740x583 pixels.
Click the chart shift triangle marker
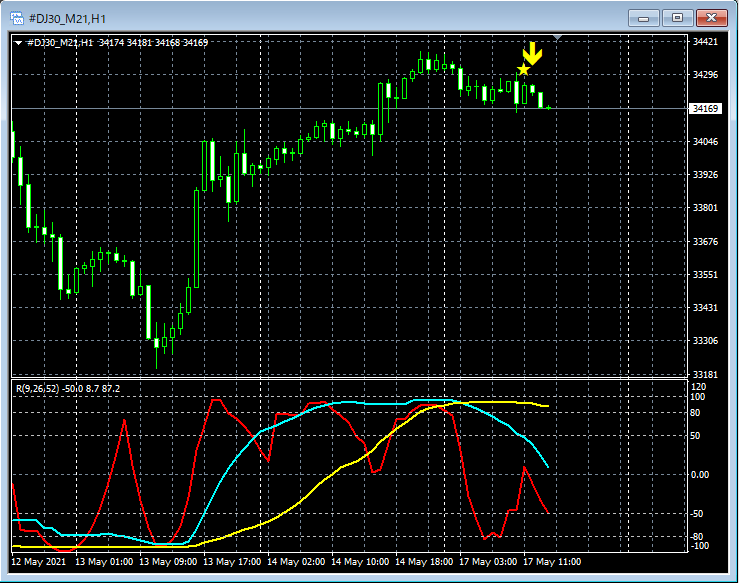coord(557,37)
